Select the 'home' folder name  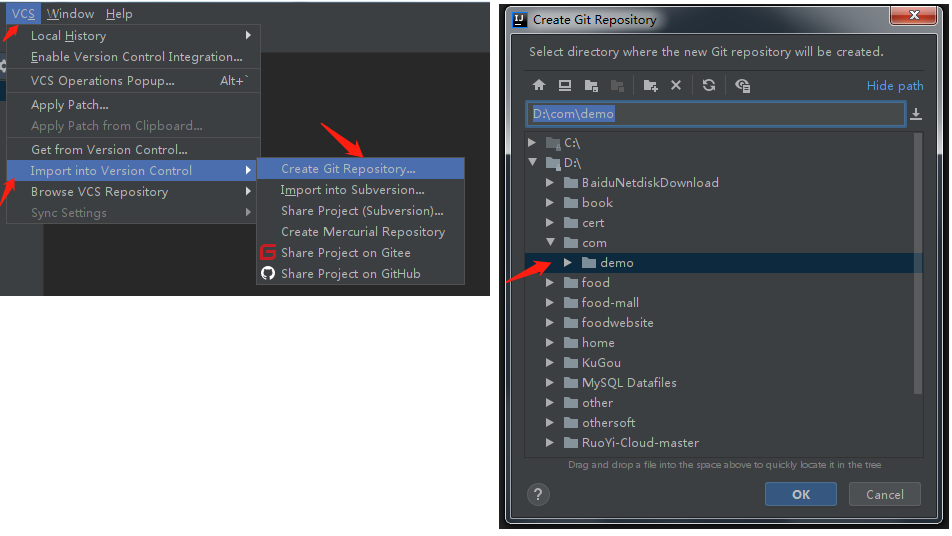click(x=598, y=342)
